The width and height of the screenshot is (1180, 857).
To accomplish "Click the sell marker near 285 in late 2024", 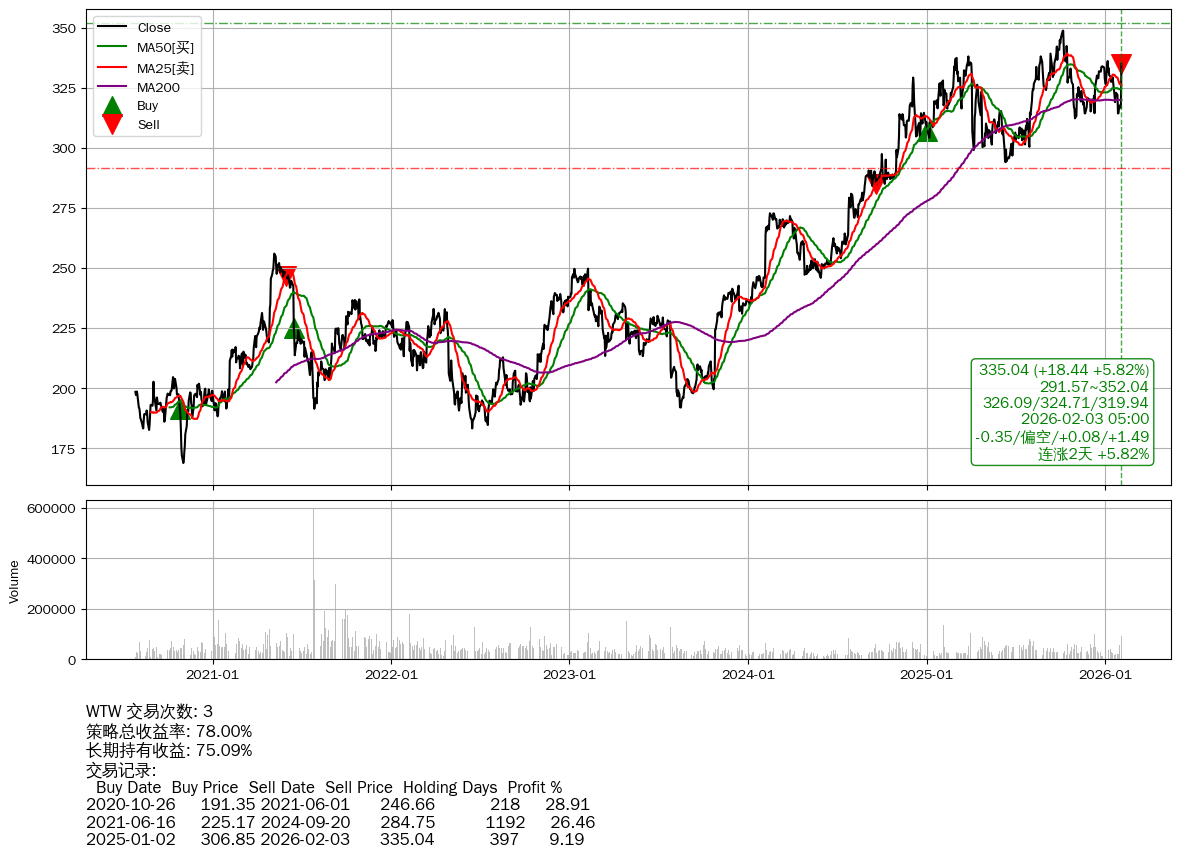I will coord(877,184).
